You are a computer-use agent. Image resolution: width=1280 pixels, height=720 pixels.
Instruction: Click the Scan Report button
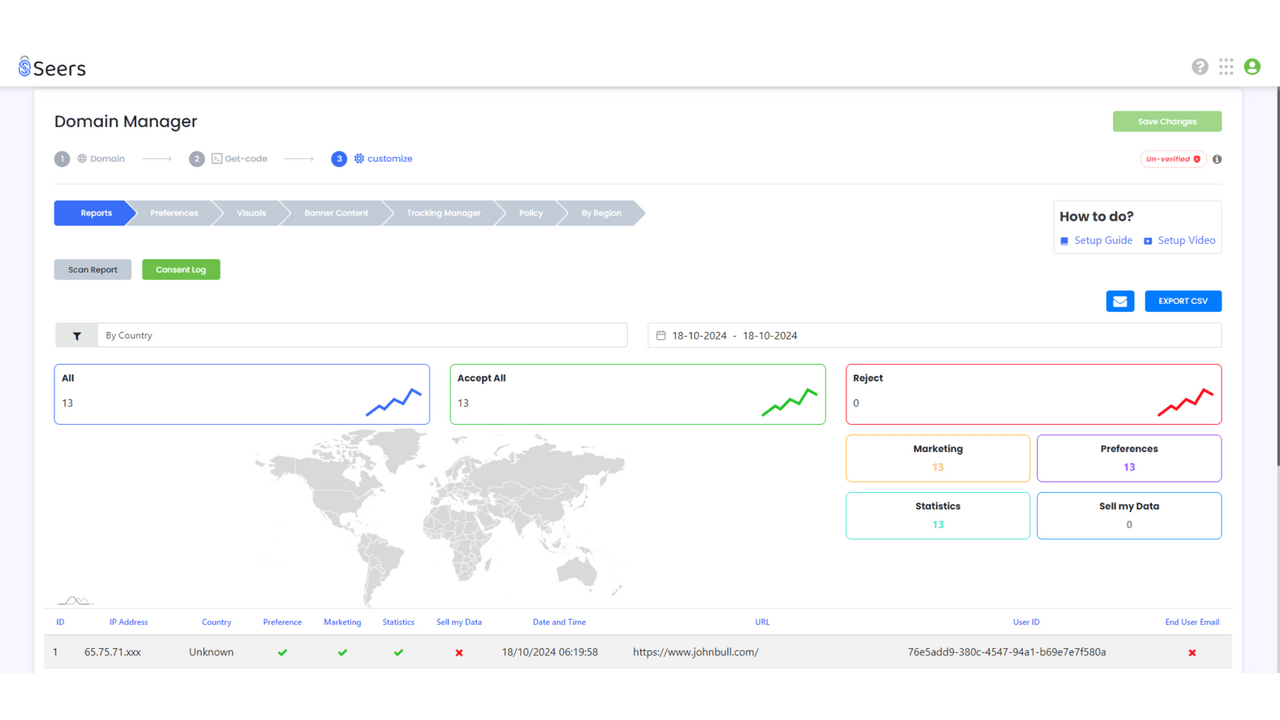pyautogui.click(x=93, y=270)
